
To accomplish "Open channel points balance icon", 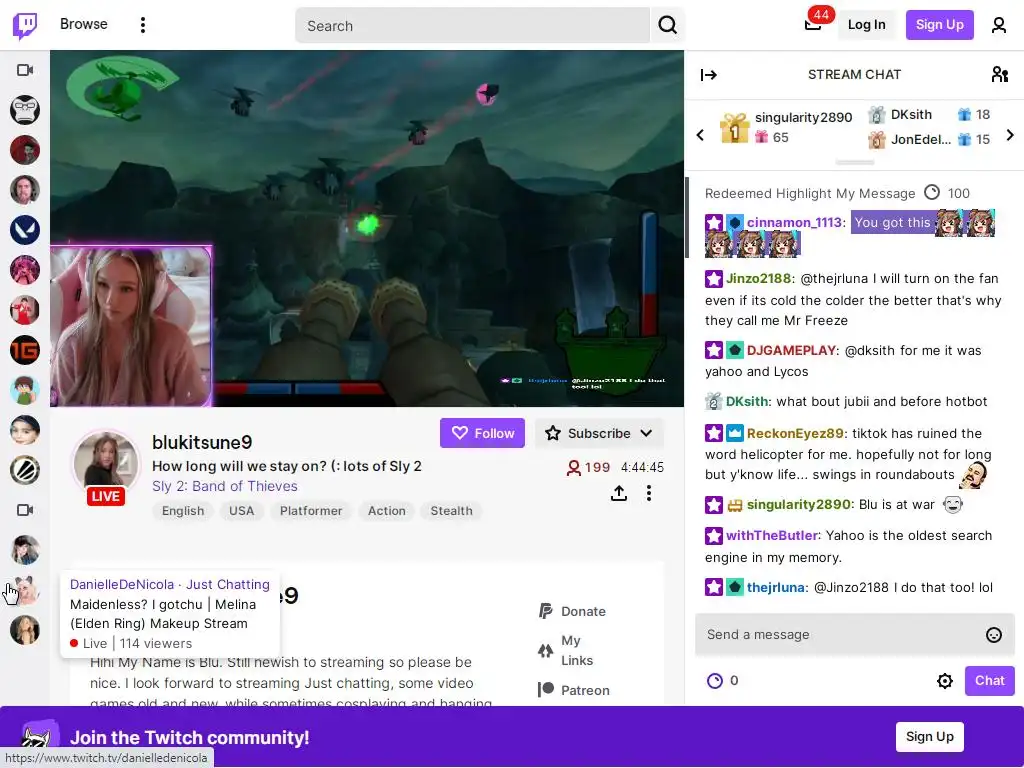I will tap(715, 681).
